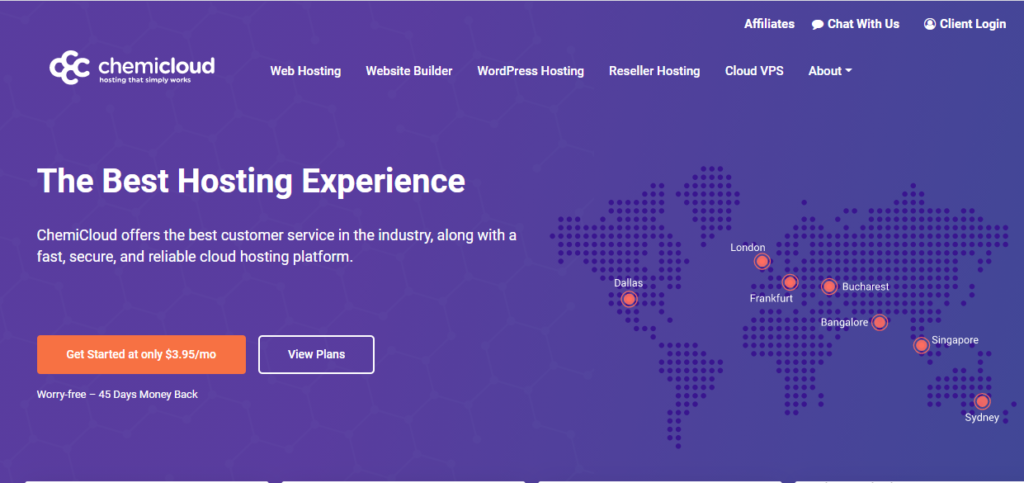
Task: Click the ChemiCloud description paragraph
Action: [277, 245]
